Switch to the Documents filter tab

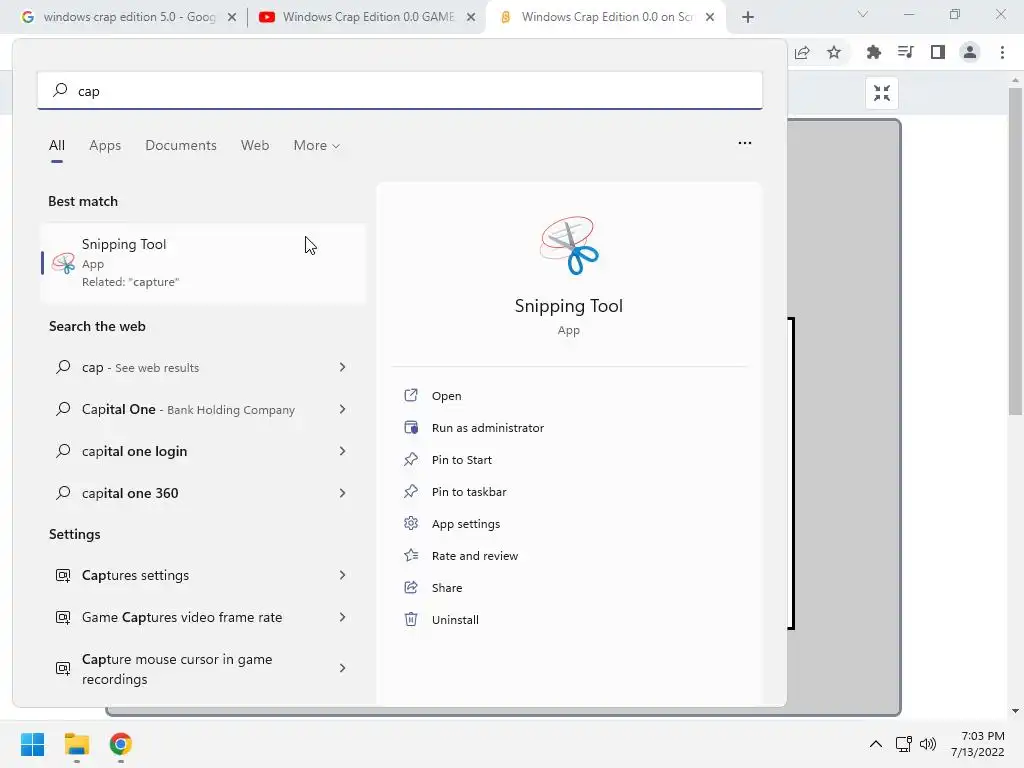click(x=181, y=146)
